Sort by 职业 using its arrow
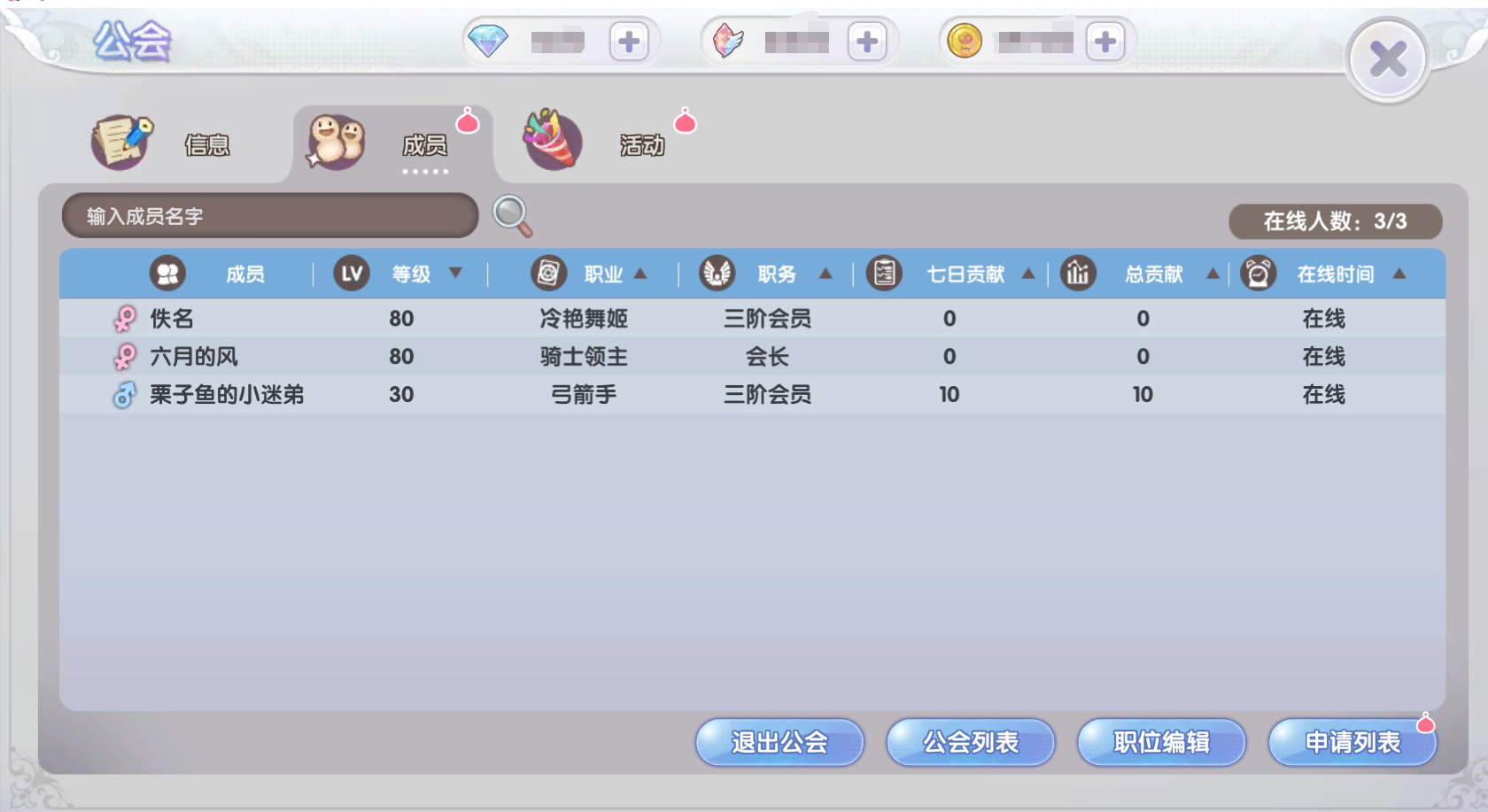 click(x=640, y=274)
